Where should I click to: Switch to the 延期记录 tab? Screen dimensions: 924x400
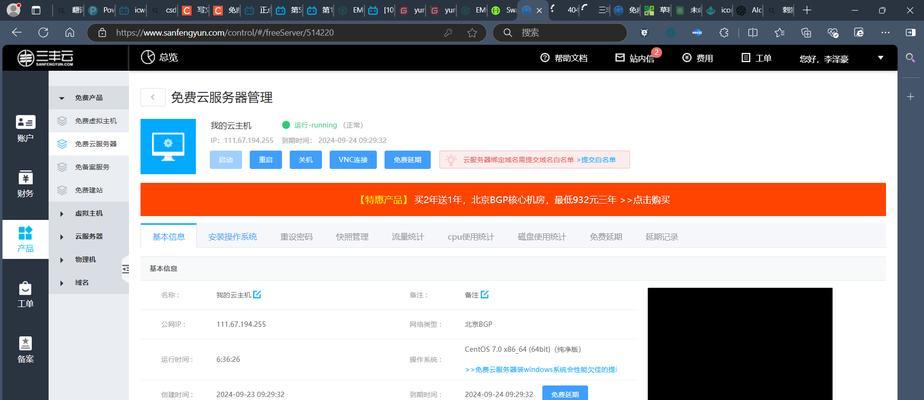[662, 237]
